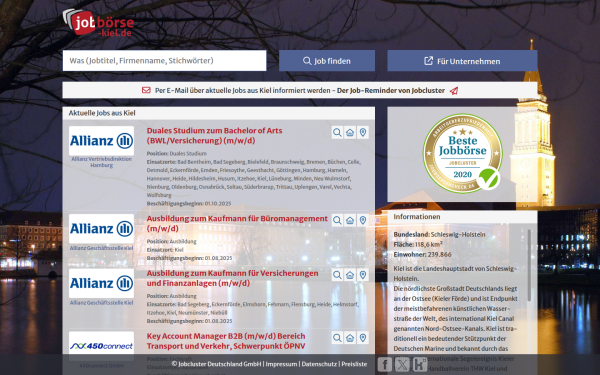Open the Facebook icon in footer
Image resolution: width=600 pixels, height=375 pixels.
(385, 364)
